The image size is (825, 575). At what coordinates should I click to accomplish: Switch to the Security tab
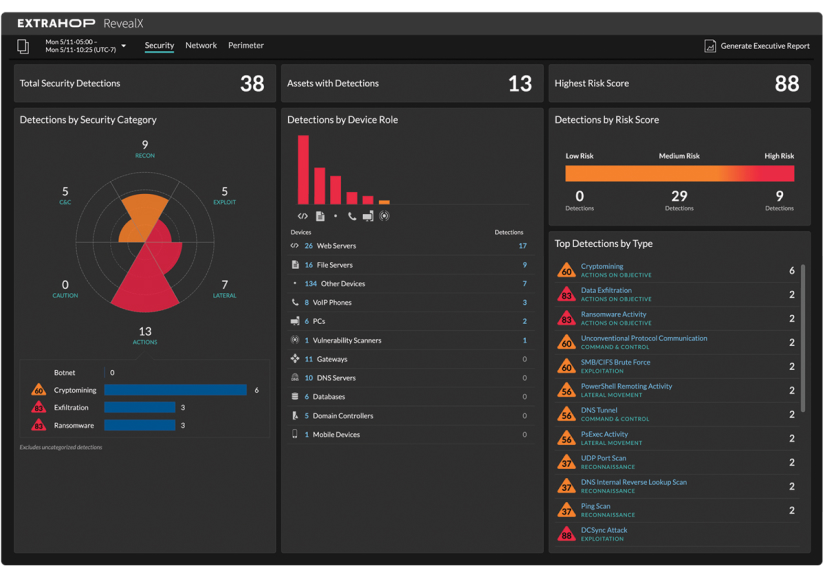point(159,45)
